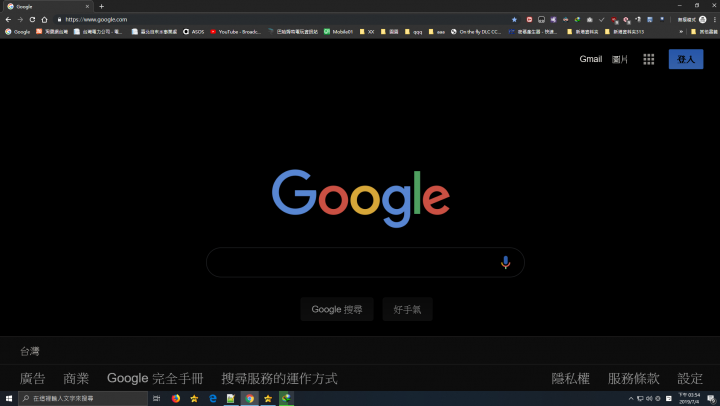Open the 服務條款 terms link

tap(634, 378)
